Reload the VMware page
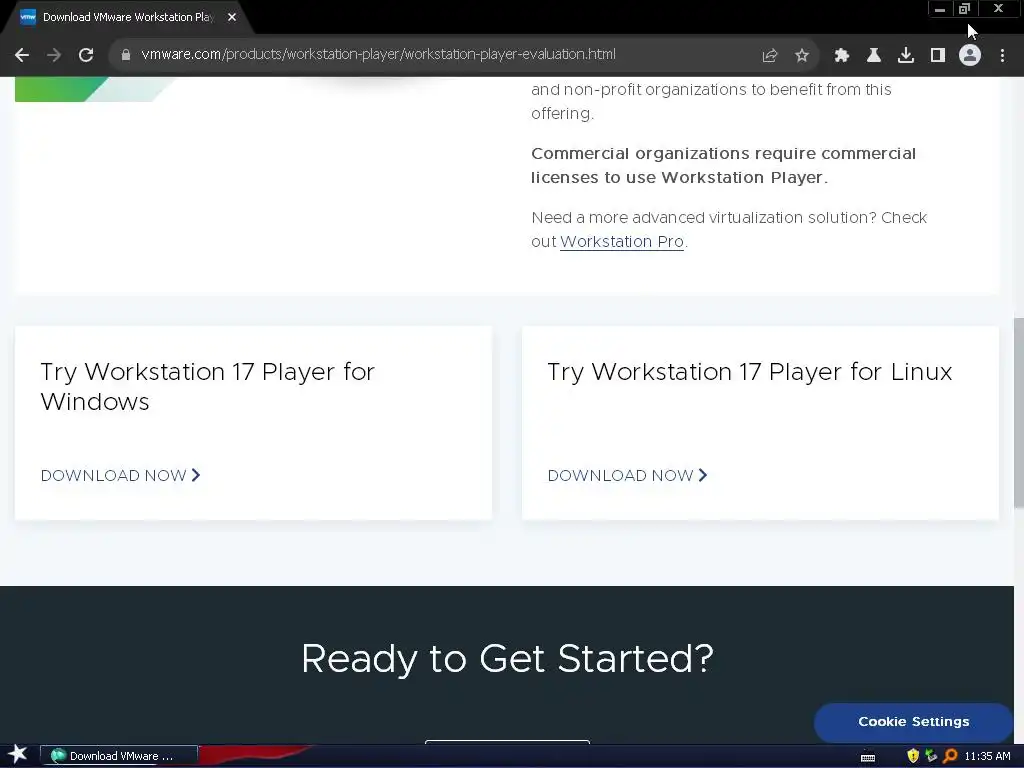Screen dimensions: 1024x768 click(x=86, y=56)
